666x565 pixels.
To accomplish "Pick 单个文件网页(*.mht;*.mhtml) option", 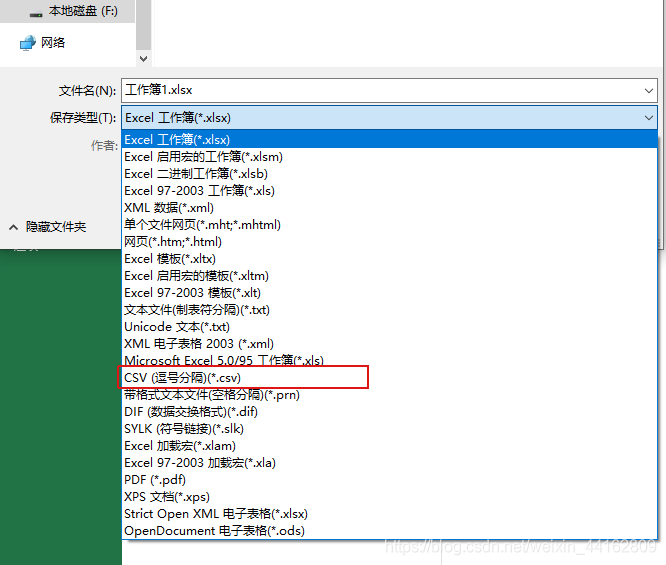I will [x=389, y=225].
